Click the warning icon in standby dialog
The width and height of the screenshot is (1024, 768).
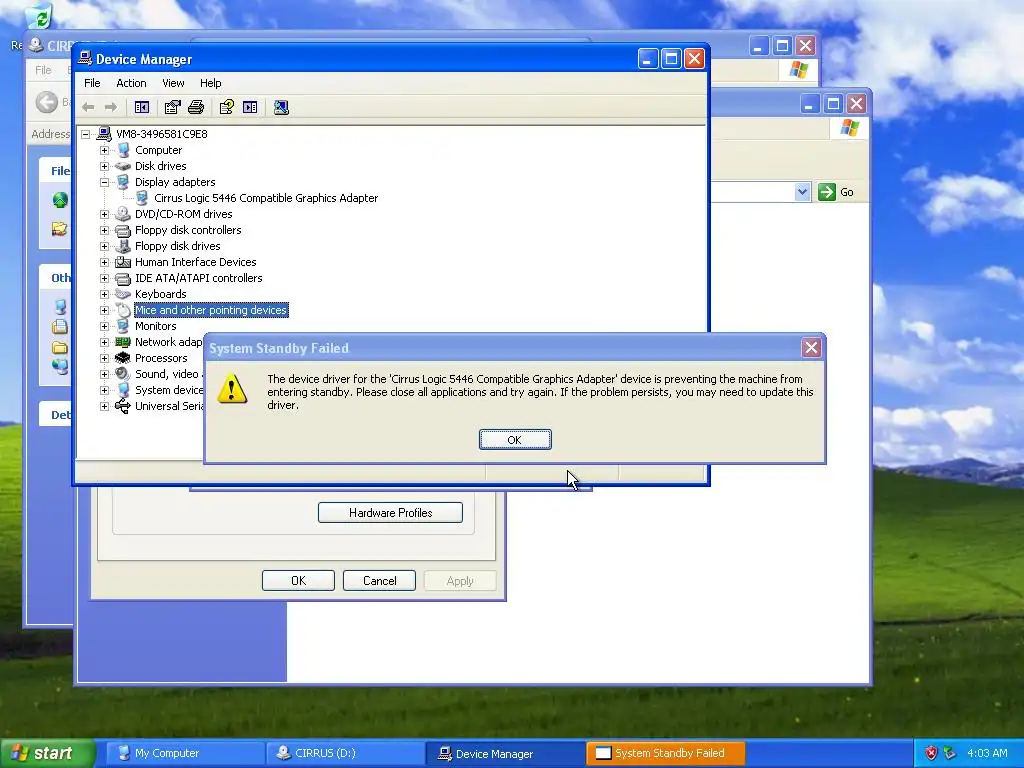pyautogui.click(x=232, y=389)
